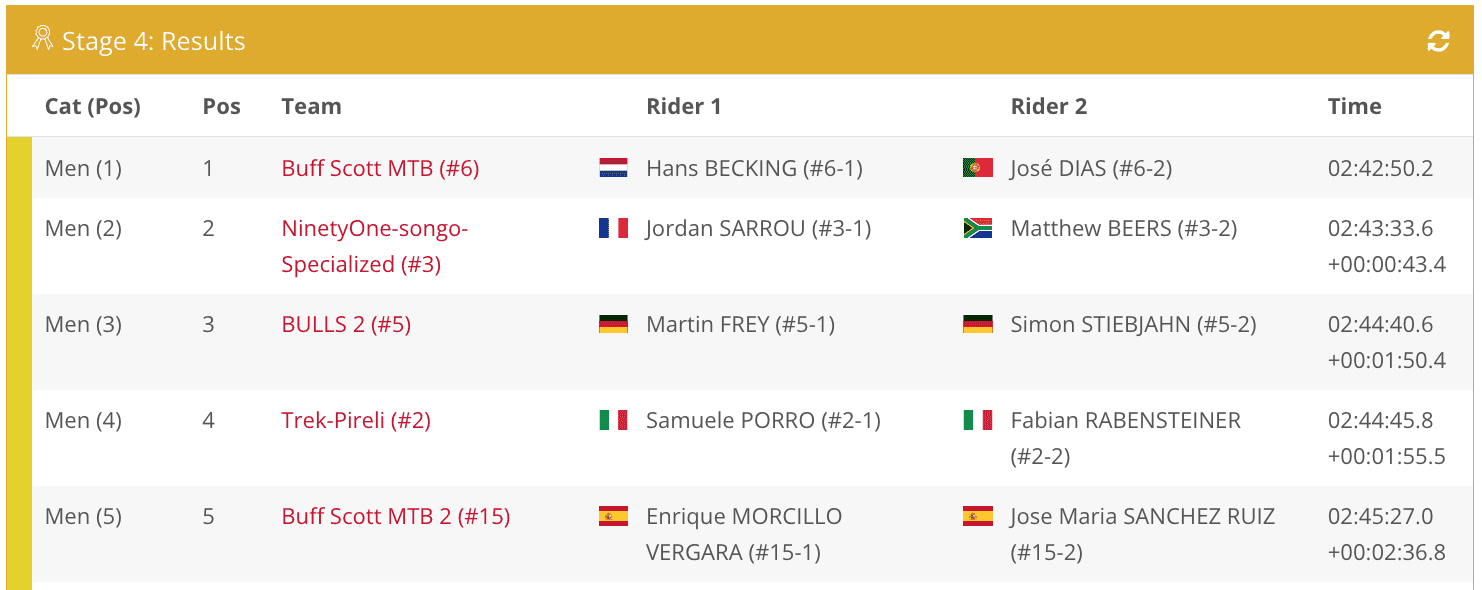Image resolution: width=1482 pixels, height=590 pixels.
Task: Click the refresh results icon
Action: click(1438, 41)
